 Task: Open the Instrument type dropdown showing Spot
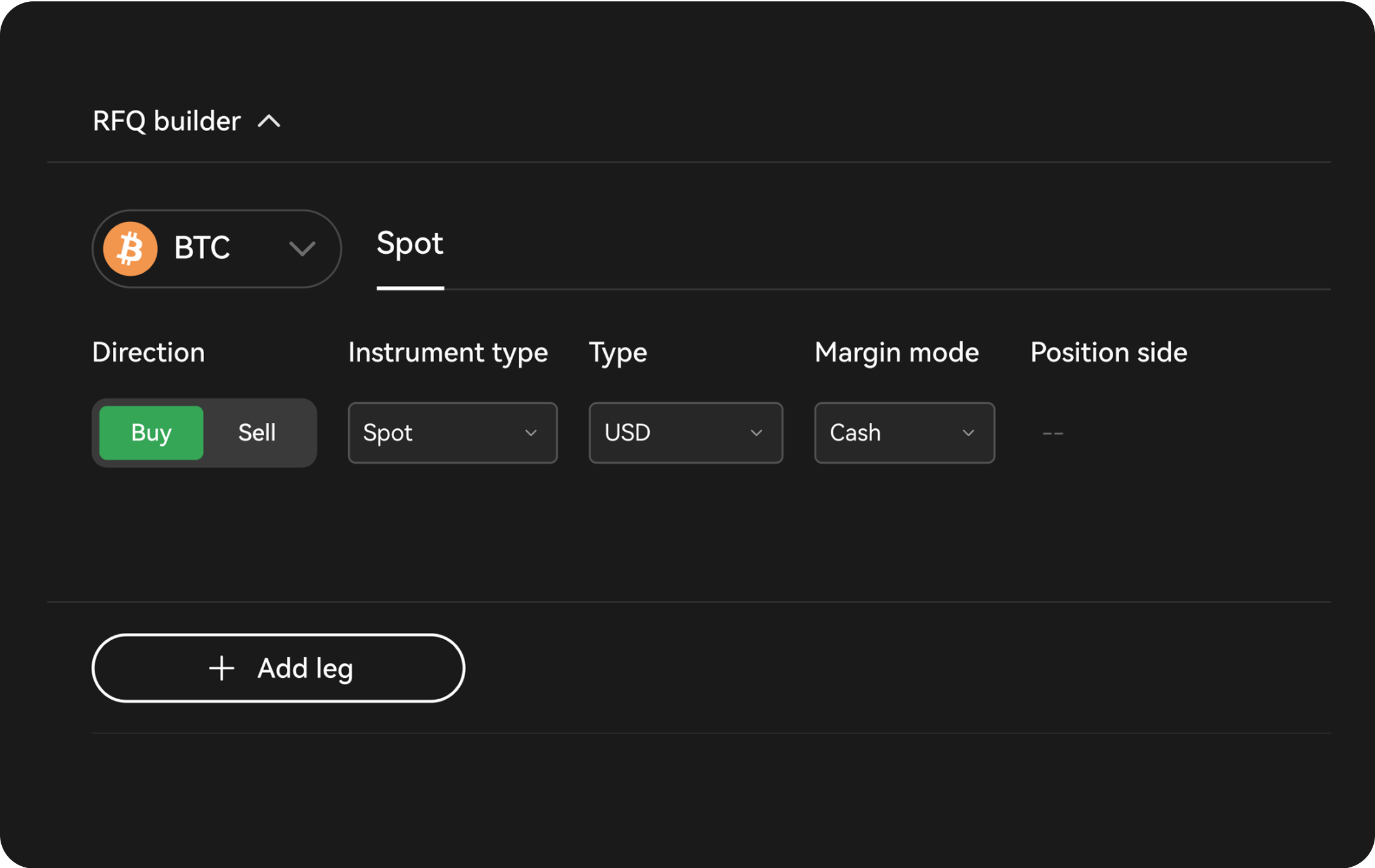click(452, 433)
